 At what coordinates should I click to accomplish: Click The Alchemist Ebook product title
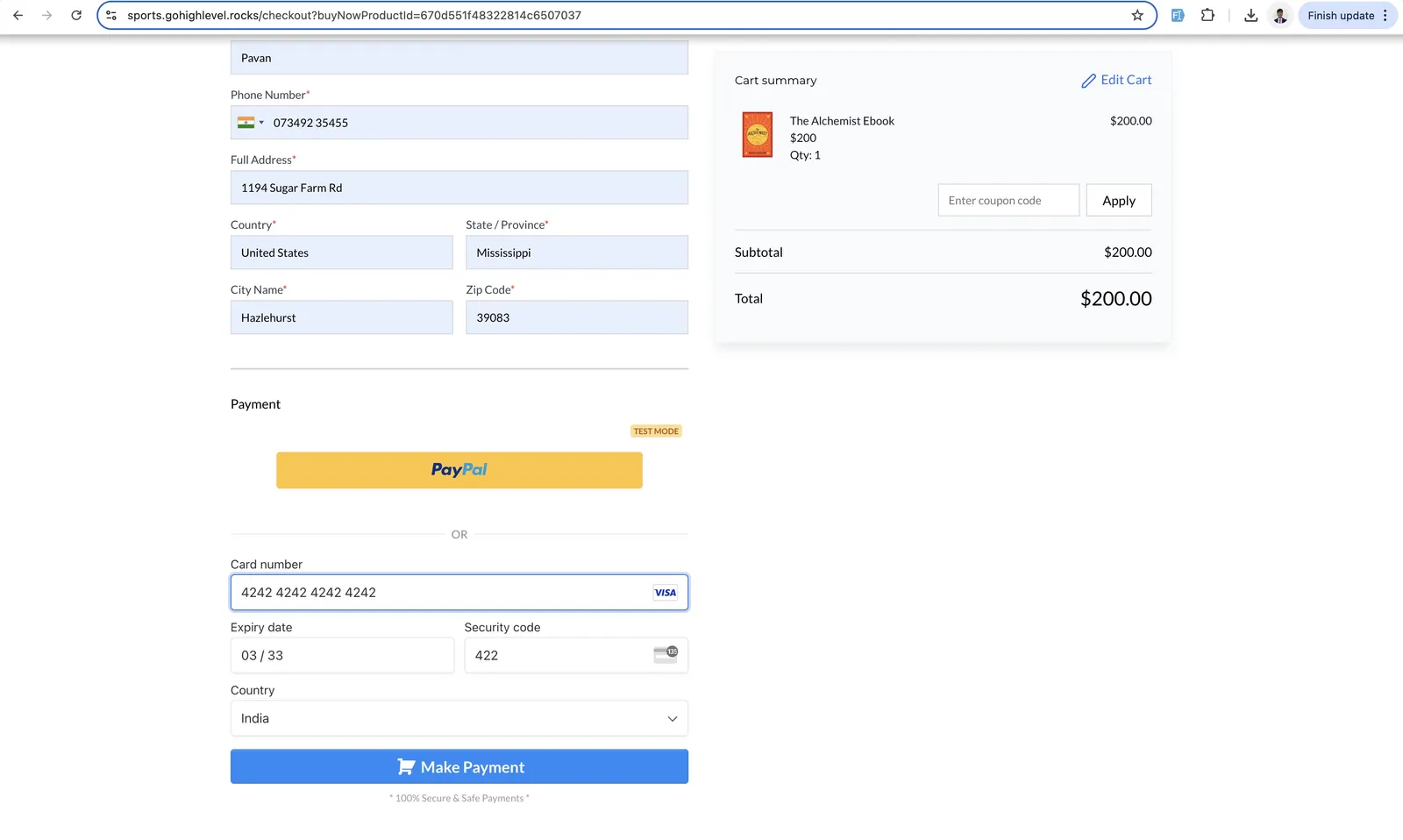pyautogui.click(x=842, y=121)
